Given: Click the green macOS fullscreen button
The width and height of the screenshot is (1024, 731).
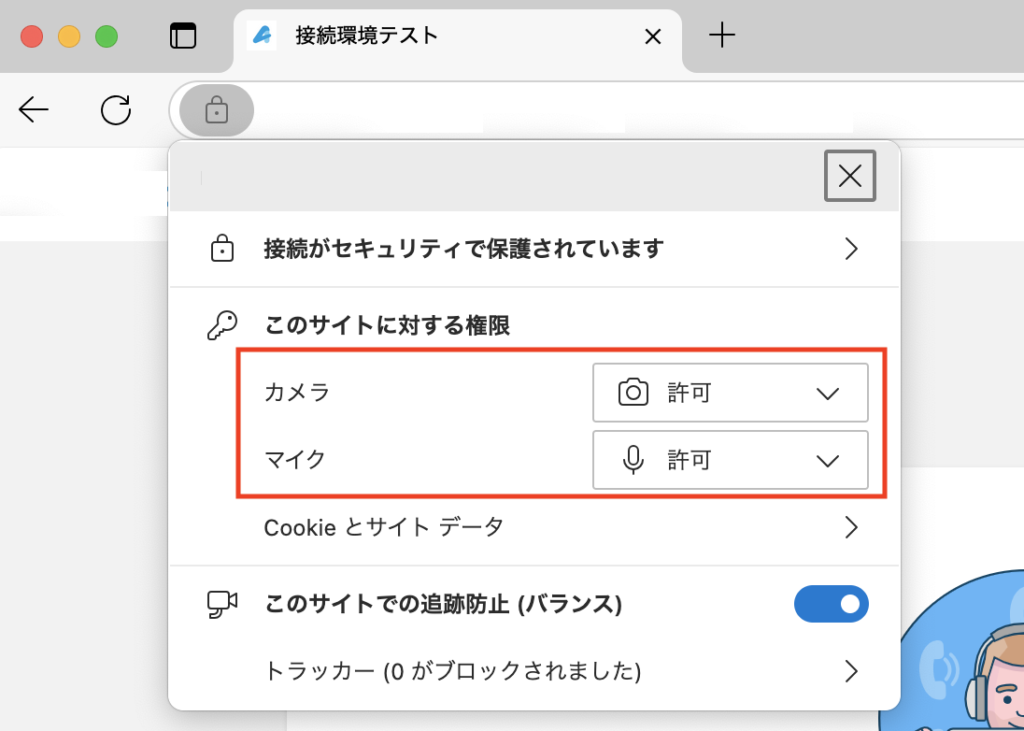Looking at the screenshot, I should 106,37.
